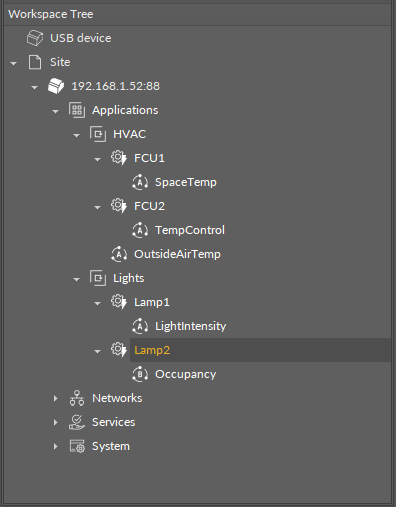Click the Networks topology icon
The image size is (396, 507).
77,398
